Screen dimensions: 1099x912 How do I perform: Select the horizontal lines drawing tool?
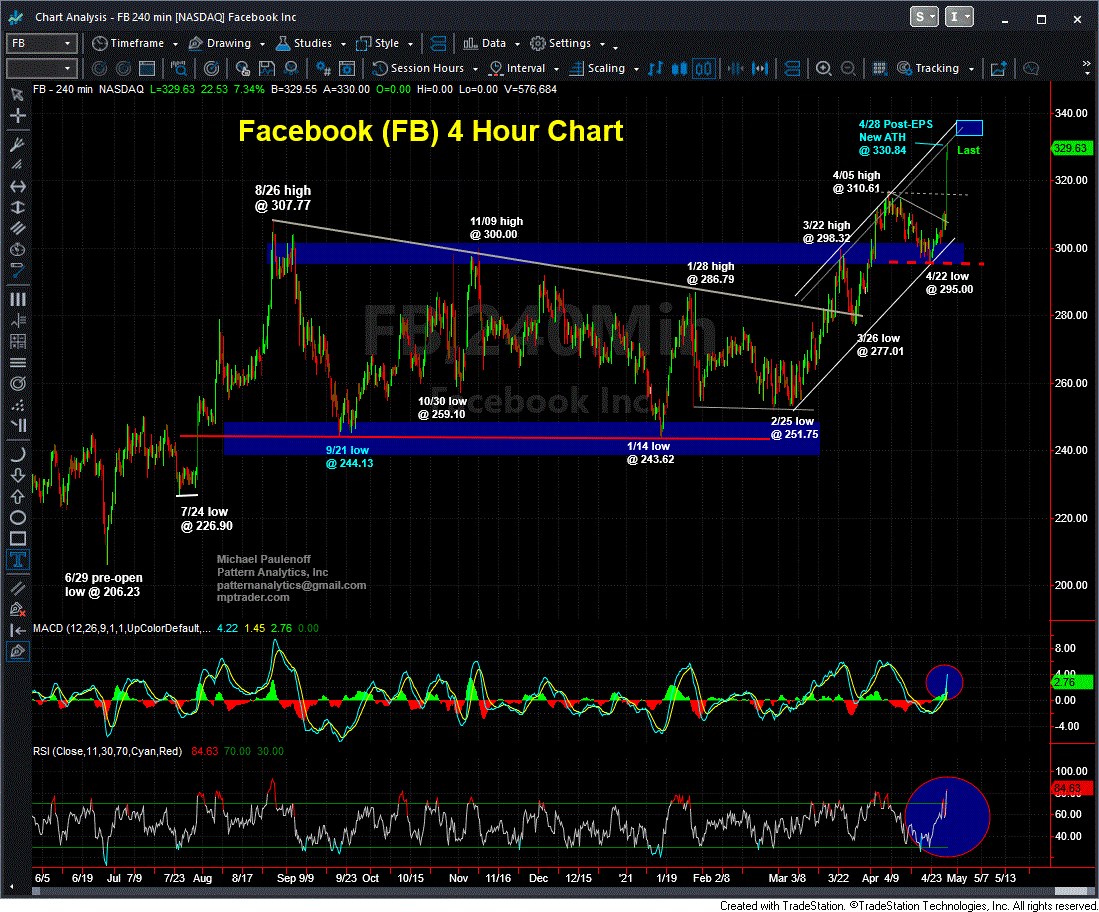[x=18, y=362]
